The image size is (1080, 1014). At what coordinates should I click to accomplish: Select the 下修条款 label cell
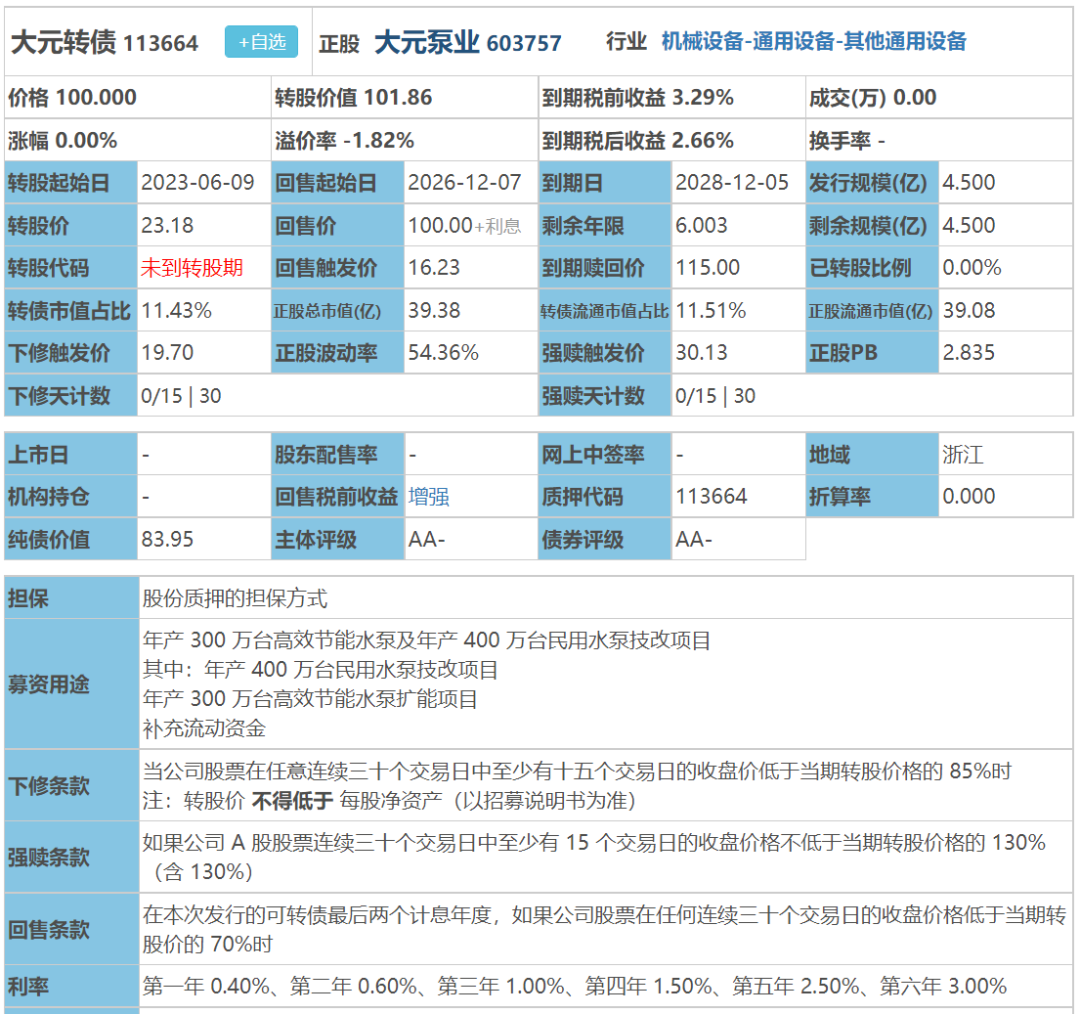(x=72, y=785)
